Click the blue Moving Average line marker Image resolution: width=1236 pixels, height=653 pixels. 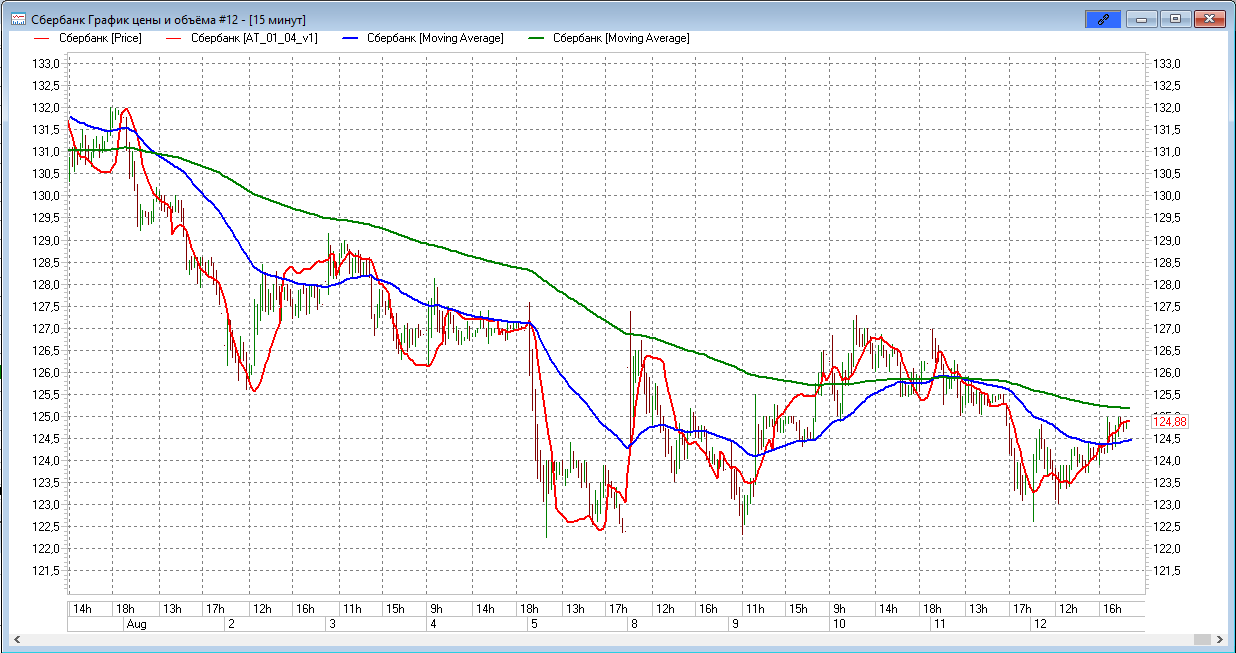point(349,38)
